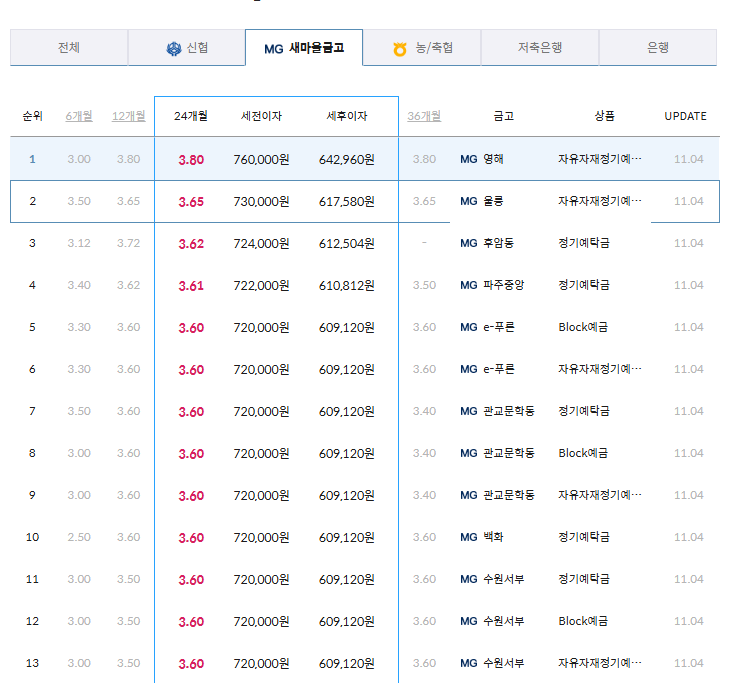Sort by the 12개월 column link
The width and height of the screenshot is (744, 683).
(x=129, y=116)
